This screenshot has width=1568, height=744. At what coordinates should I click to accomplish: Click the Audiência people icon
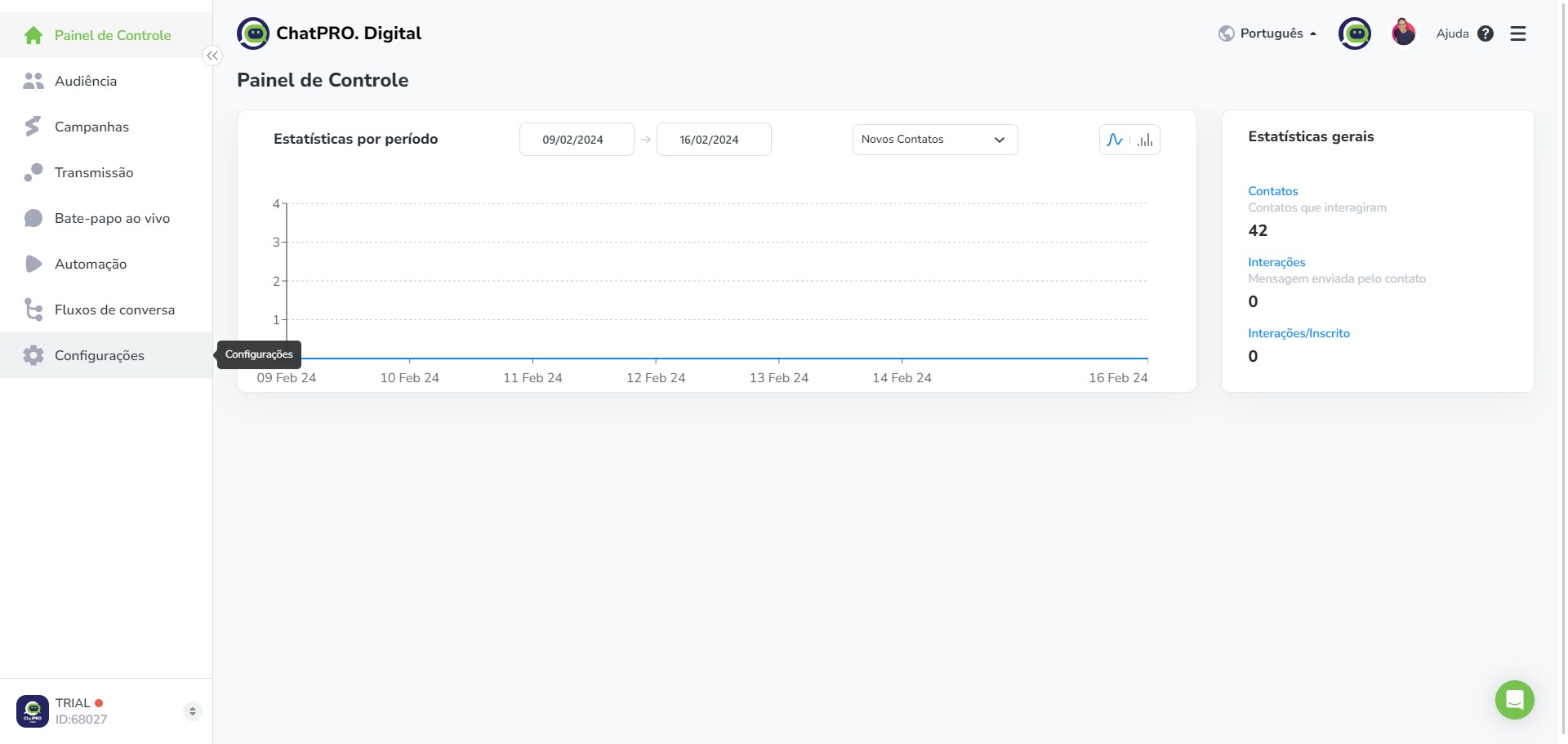pyautogui.click(x=33, y=81)
